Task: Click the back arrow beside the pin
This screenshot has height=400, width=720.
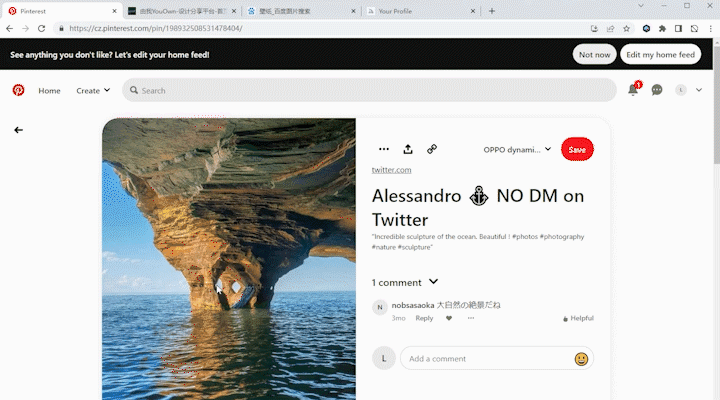Action: click(18, 130)
